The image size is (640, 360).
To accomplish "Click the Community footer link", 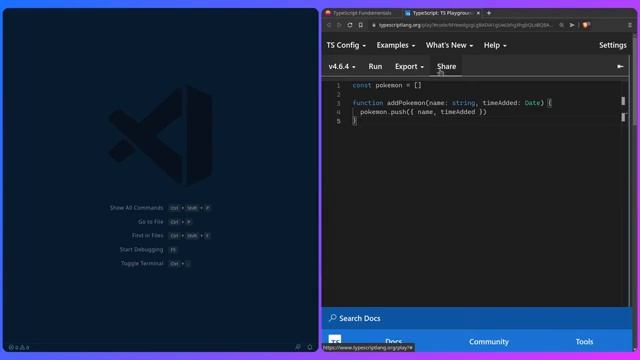I will [489, 342].
